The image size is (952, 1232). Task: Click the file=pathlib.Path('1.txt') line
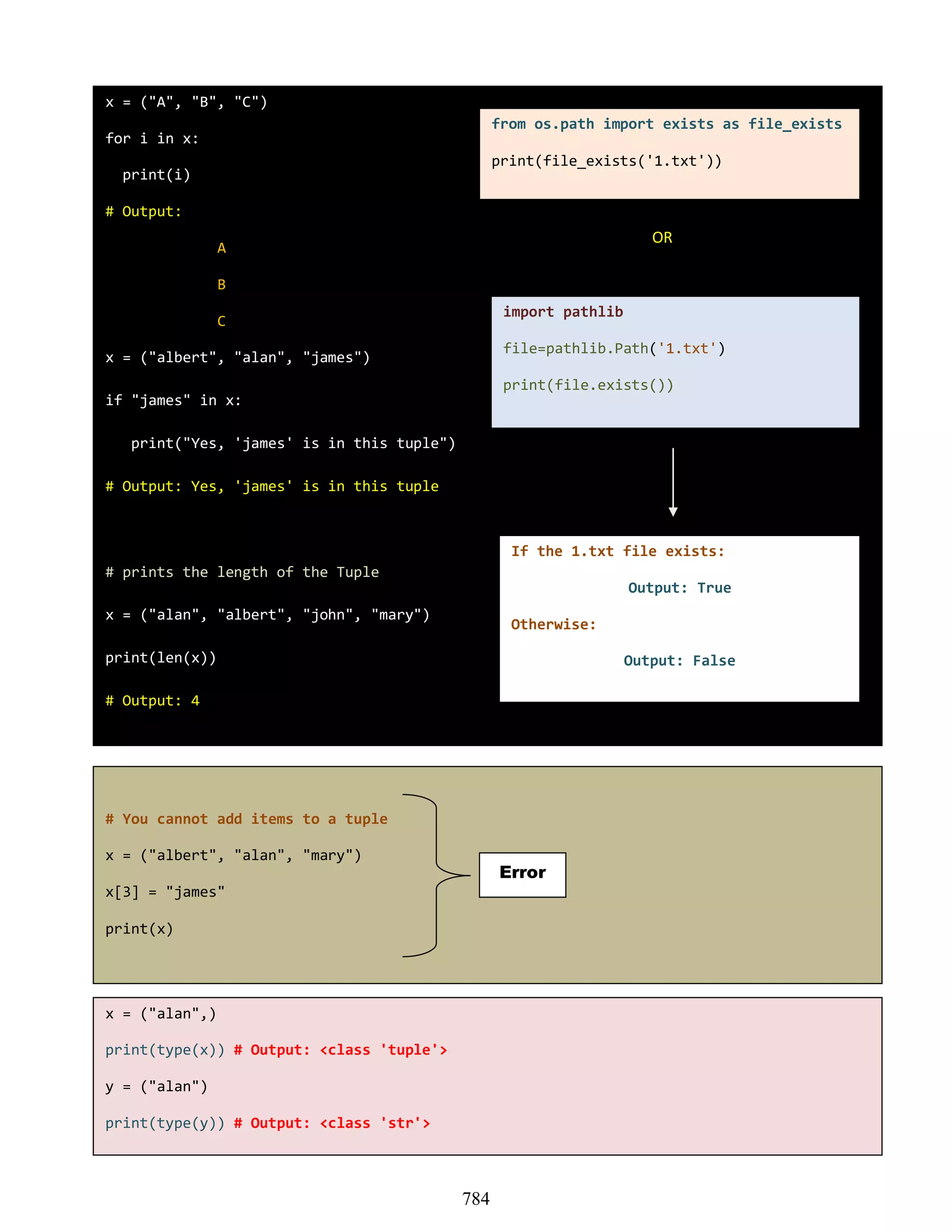tap(614, 349)
